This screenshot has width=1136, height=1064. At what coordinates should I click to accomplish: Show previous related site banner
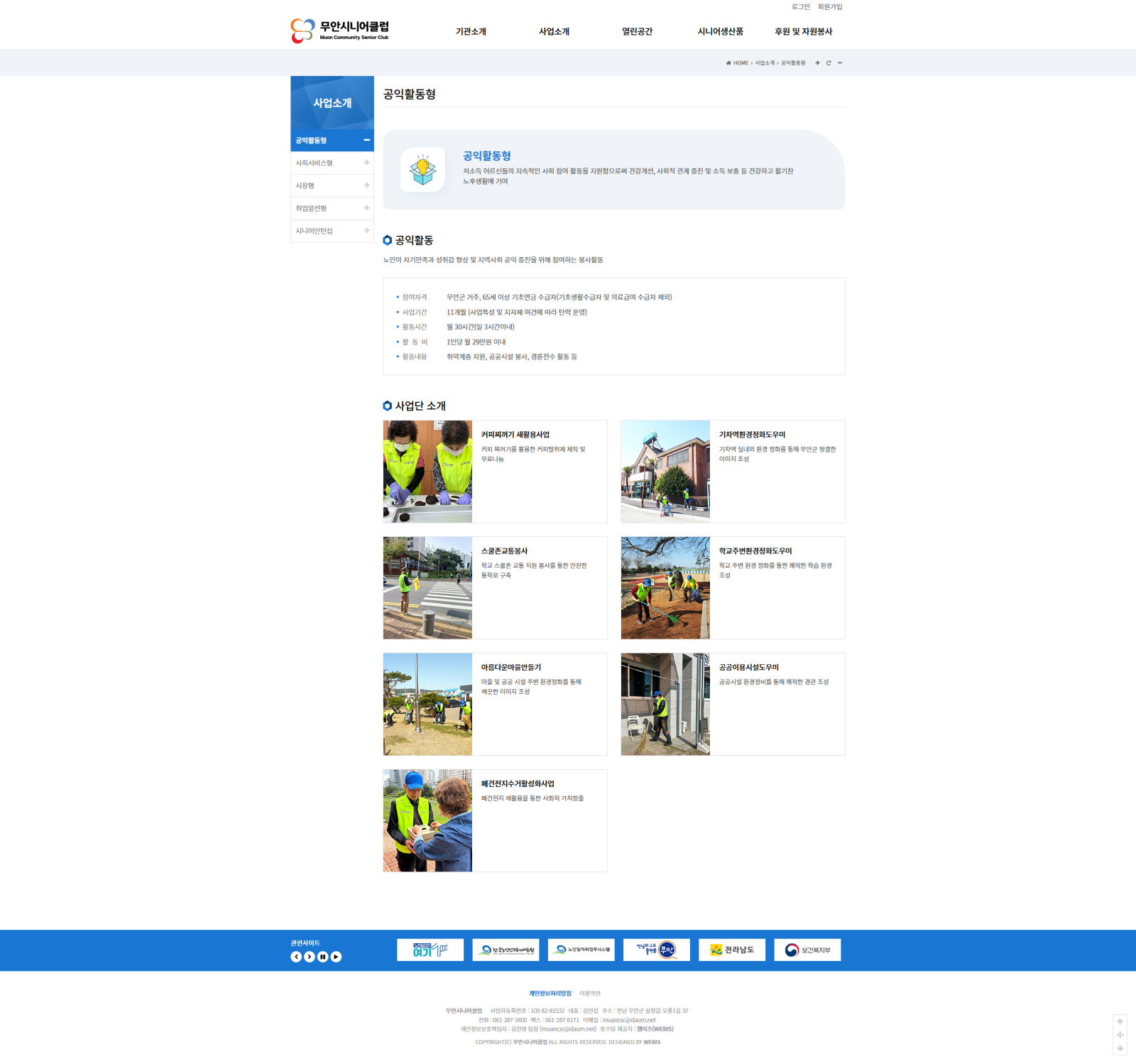(296, 957)
